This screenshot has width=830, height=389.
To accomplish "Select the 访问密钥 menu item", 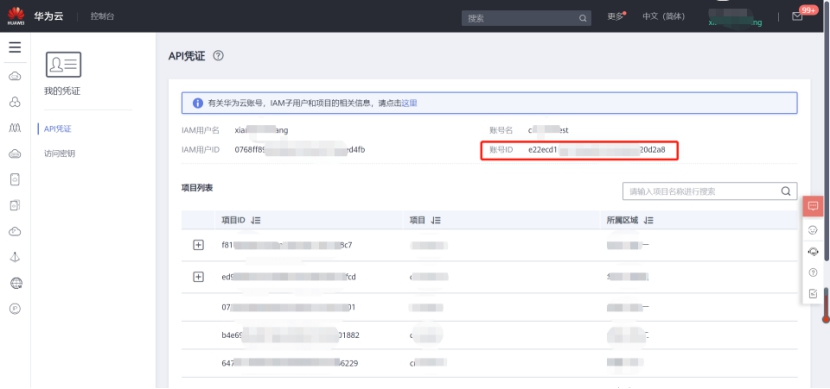I will (60, 154).
